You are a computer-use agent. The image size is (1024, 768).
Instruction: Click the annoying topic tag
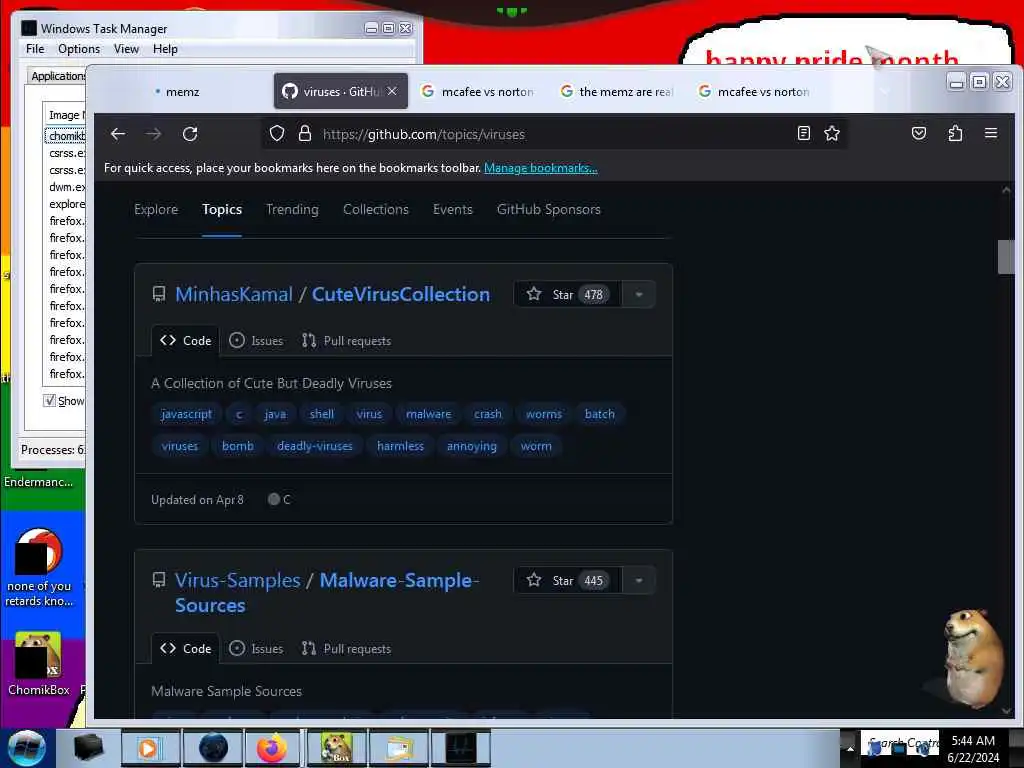[472, 446]
